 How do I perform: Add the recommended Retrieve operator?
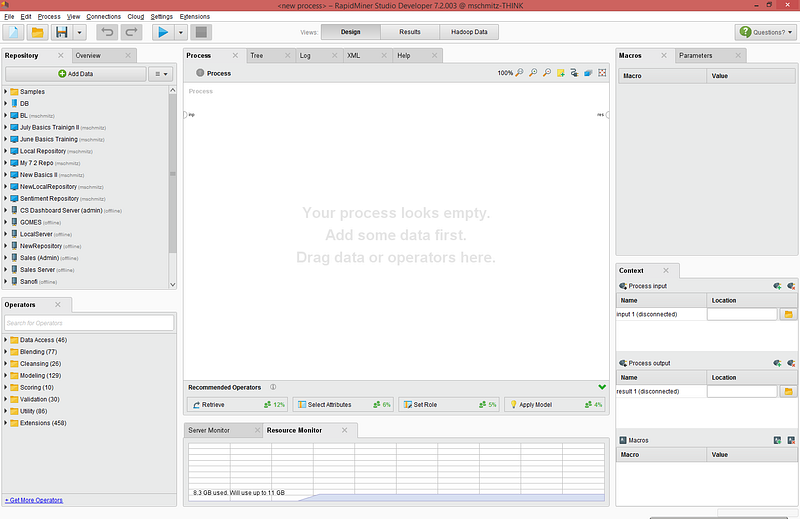click(238, 405)
